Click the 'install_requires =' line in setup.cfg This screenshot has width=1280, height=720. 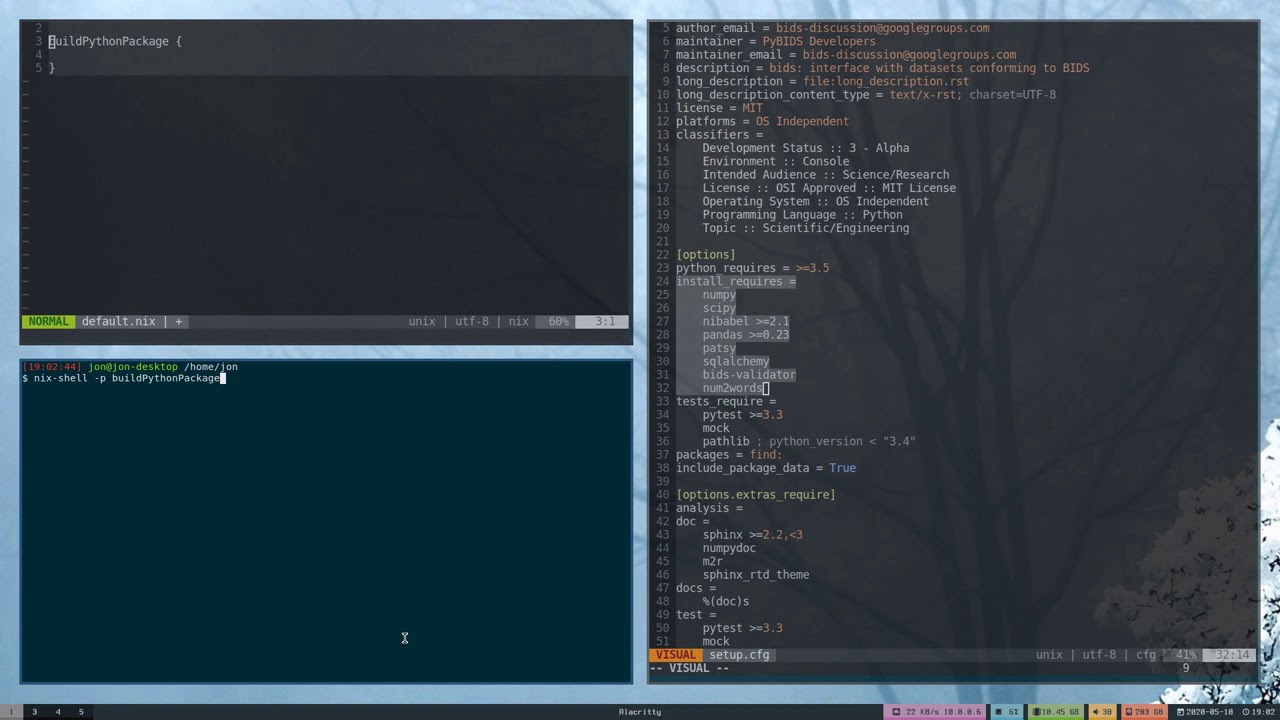735,281
